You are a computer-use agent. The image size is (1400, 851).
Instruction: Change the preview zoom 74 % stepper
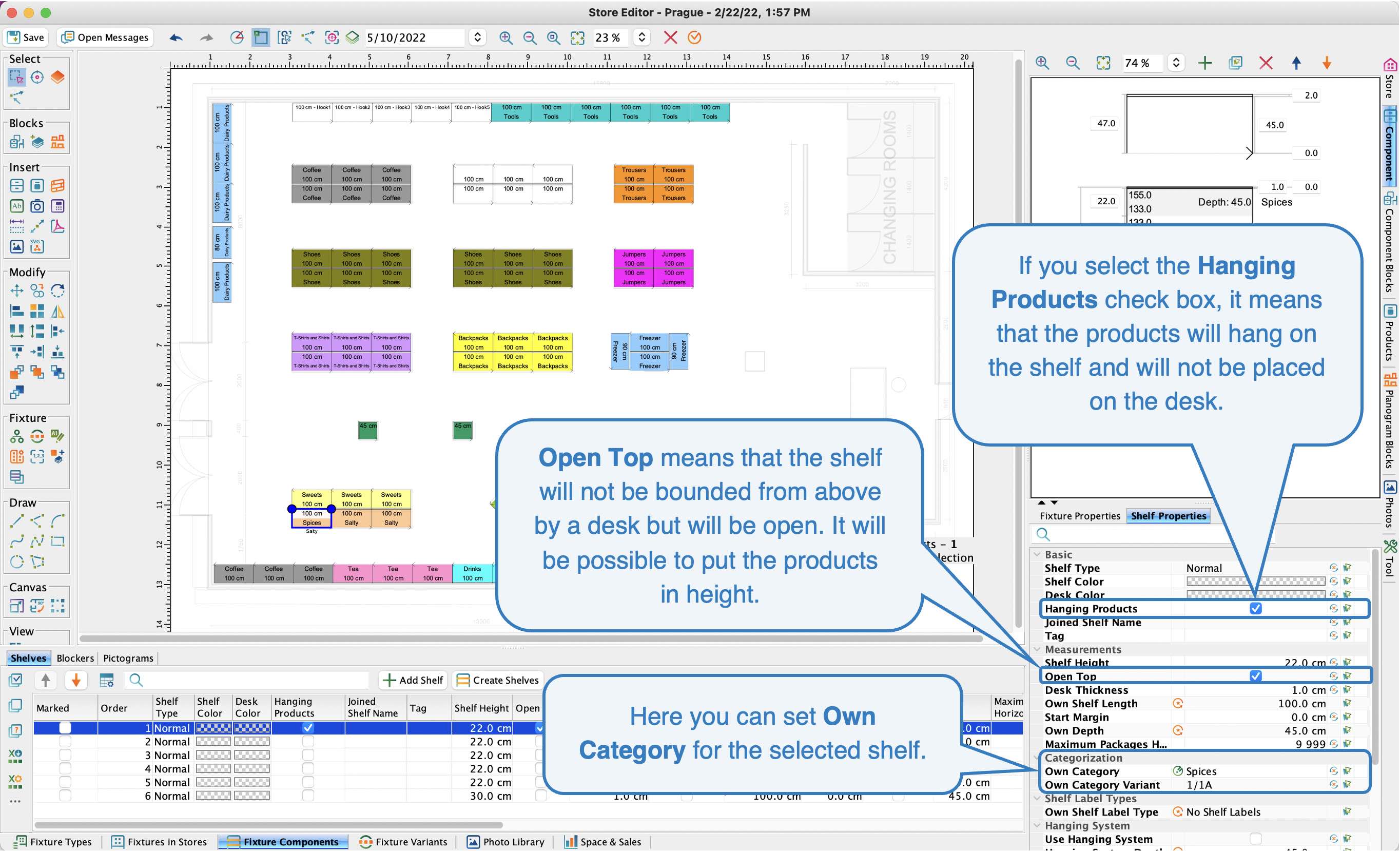tap(1176, 63)
